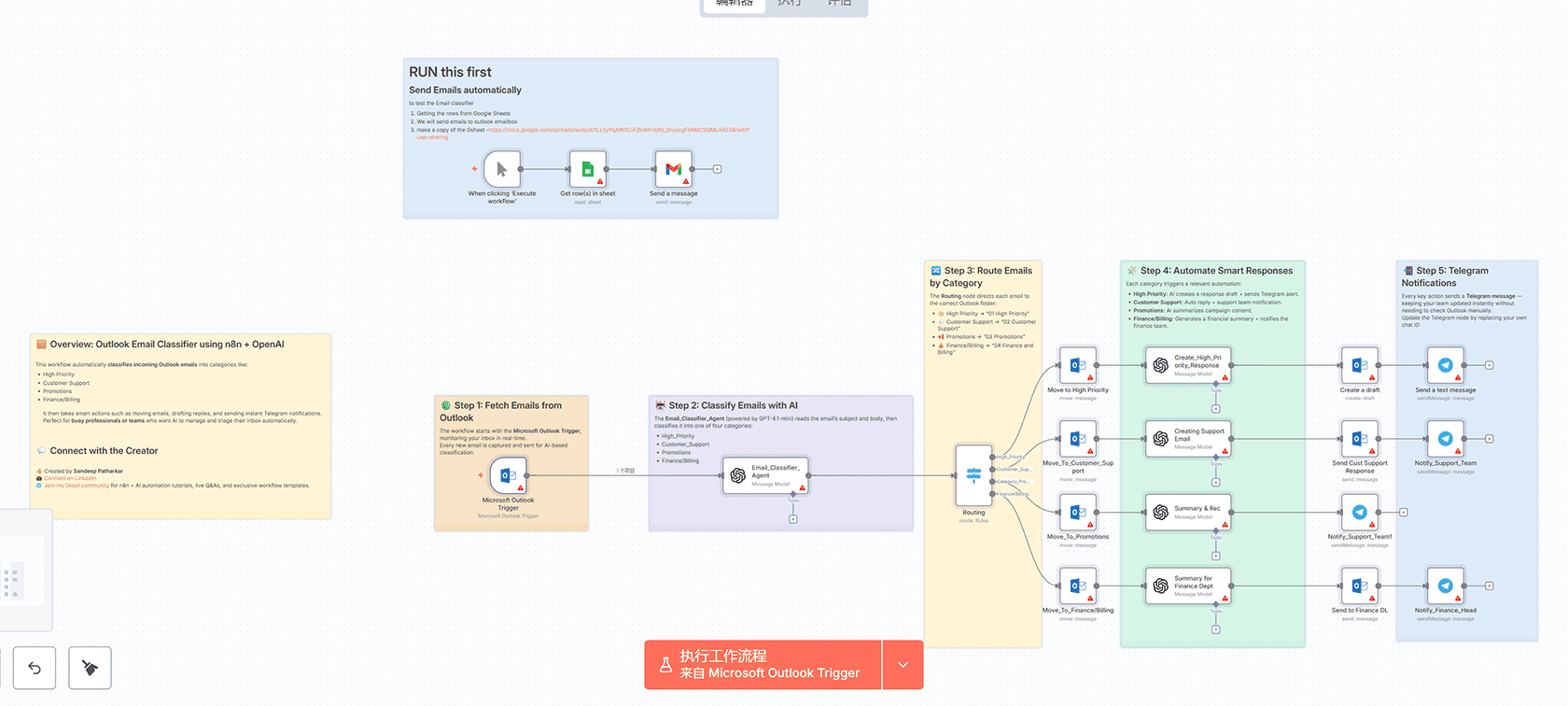Screen dimensions: 1568x706
Task: Open the Move to High Priority node
Action: [x=1077, y=365]
